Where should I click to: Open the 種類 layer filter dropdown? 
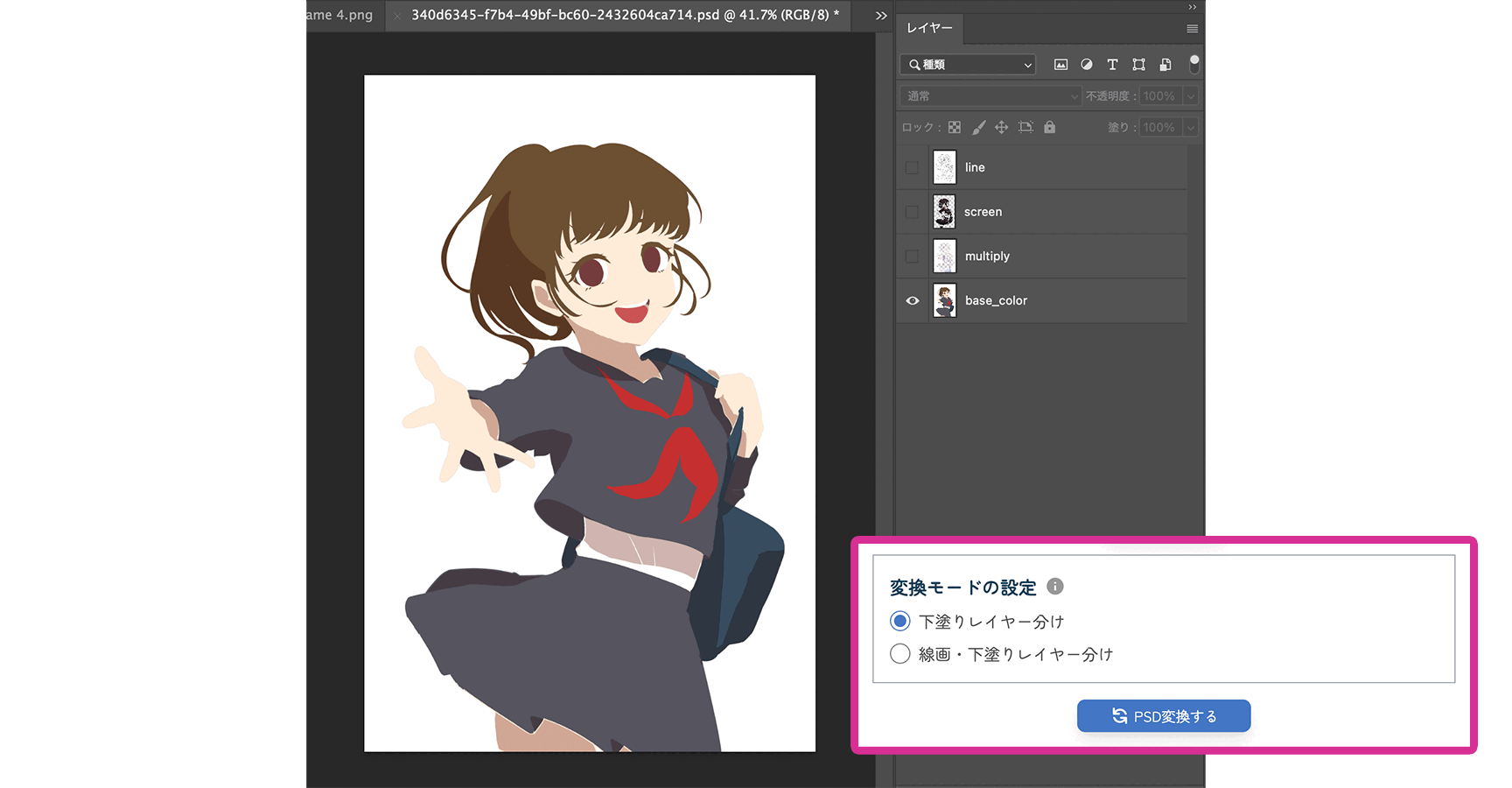pos(968,65)
